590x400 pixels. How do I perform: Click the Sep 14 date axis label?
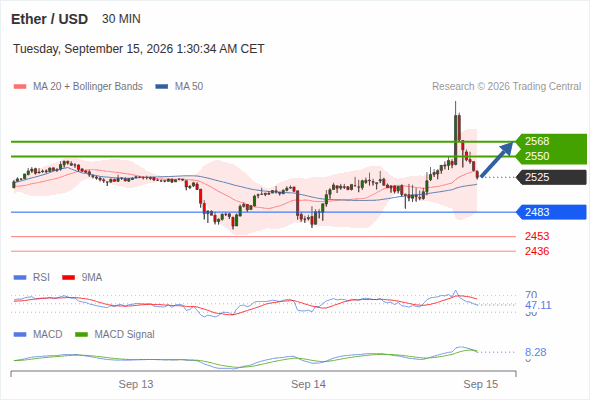tap(308, 384)
